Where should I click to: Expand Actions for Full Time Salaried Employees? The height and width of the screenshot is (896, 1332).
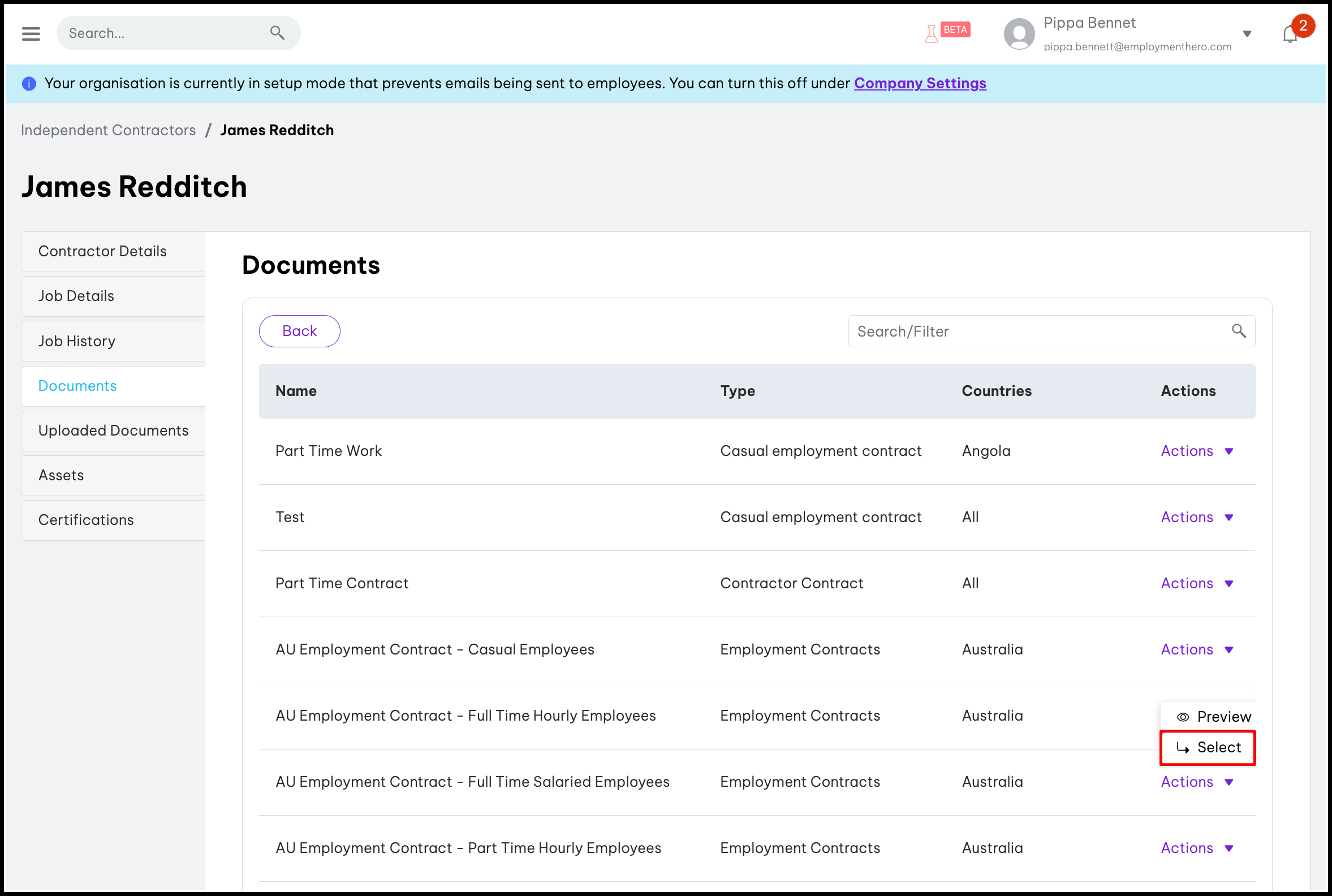click(1197, 782)
